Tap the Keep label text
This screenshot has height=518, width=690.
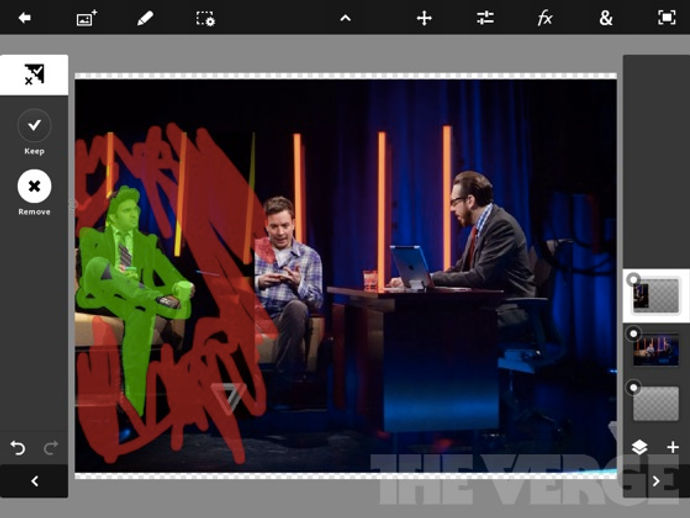34,151
